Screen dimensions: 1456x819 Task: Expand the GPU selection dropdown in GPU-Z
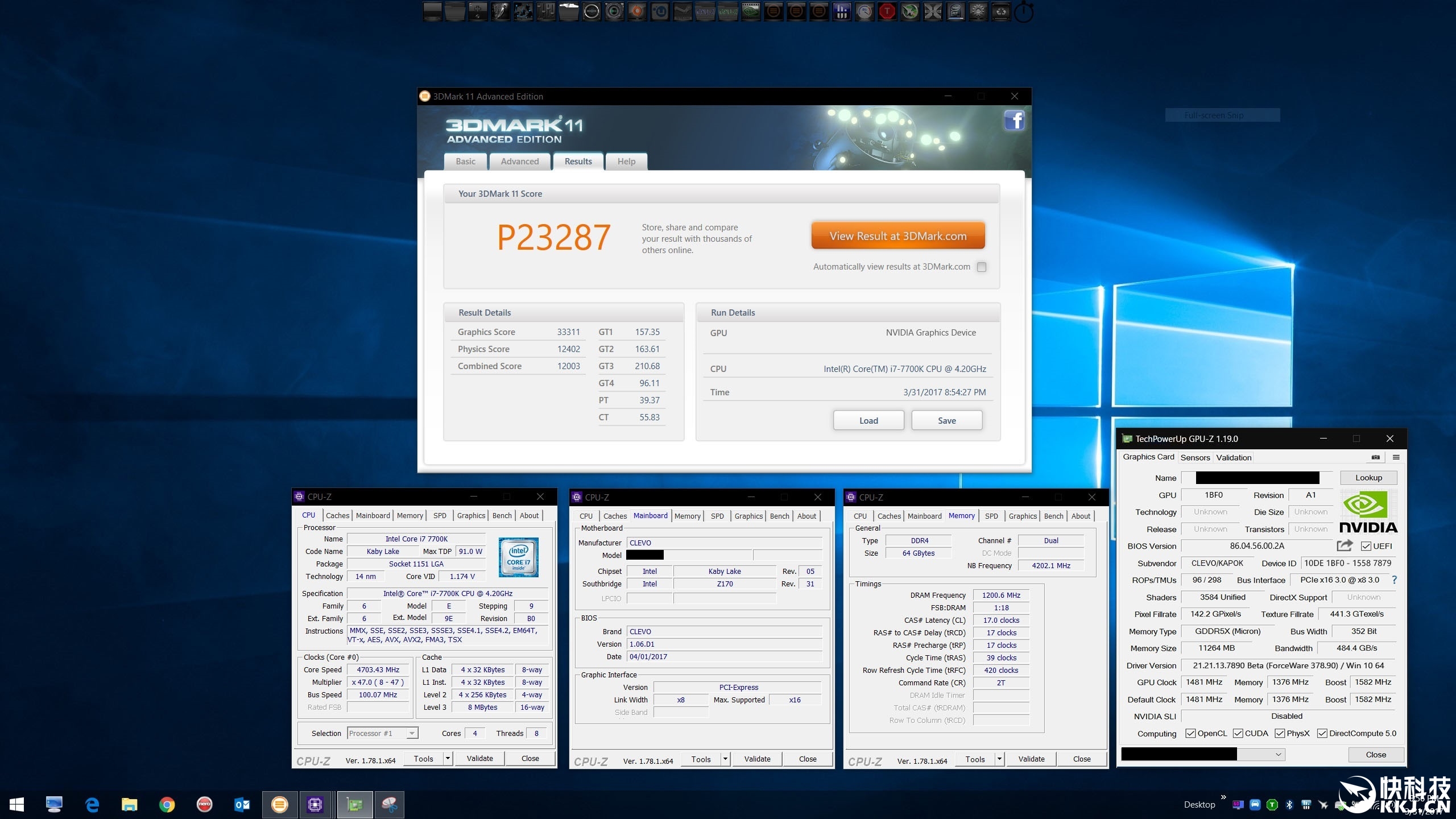click(1278, 755)
